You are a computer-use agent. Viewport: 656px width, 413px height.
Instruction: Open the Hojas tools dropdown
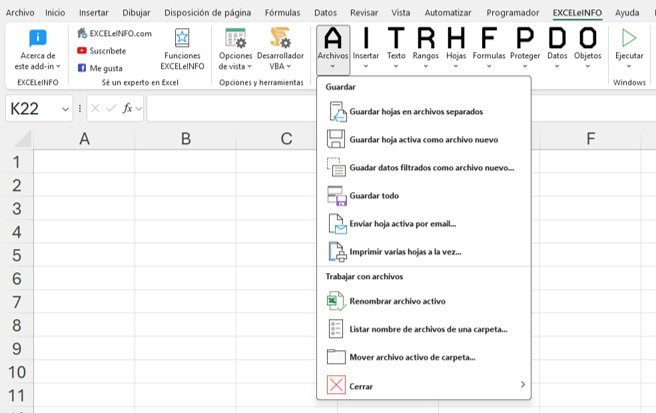click(456, 49)
